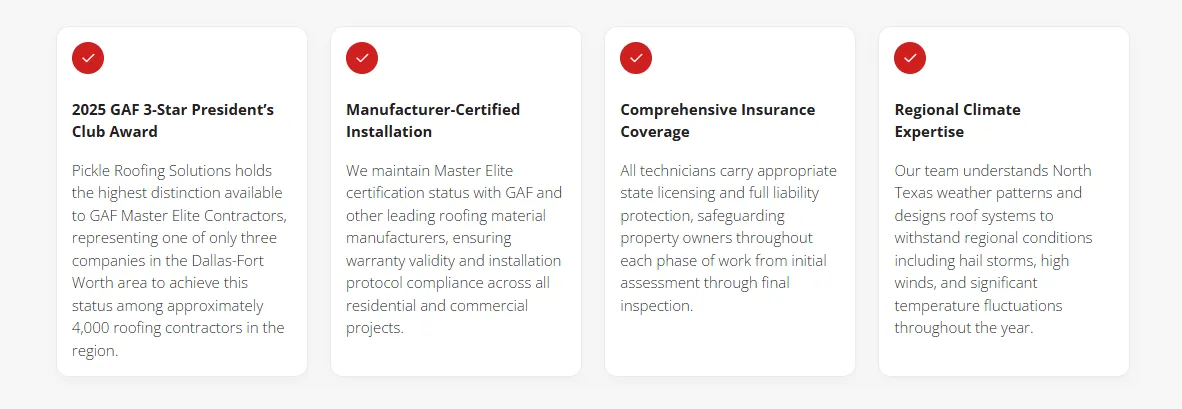The width and height of the screenshot is (1182, 409).
Task: Click the paragraph starting with Pickle Roofing Solutions holds
Action: (x=179, y=261)
